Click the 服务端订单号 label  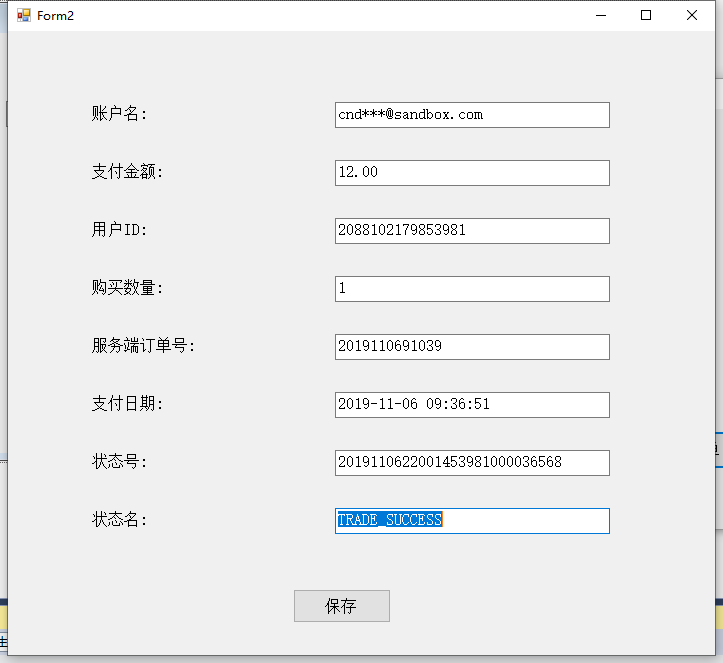pos(144,347)
